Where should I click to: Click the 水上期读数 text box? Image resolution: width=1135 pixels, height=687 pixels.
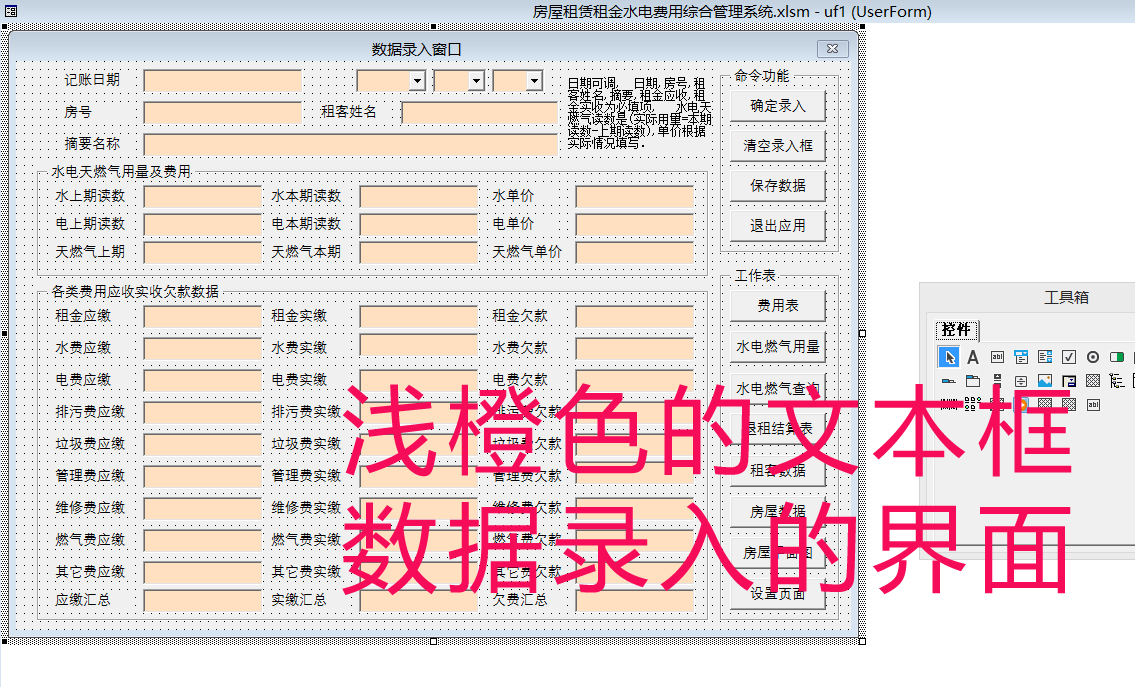(203, 196)
